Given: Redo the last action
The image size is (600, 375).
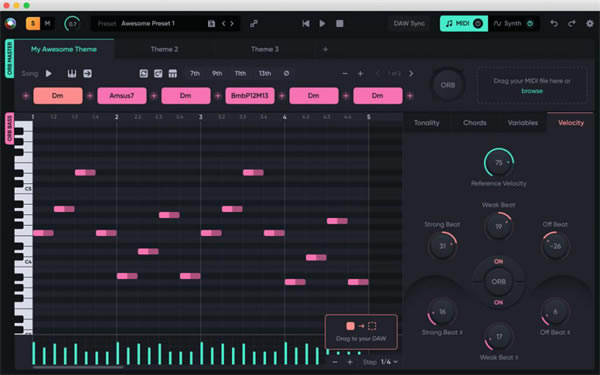Looking at the screenshot, I should (572, 24).
